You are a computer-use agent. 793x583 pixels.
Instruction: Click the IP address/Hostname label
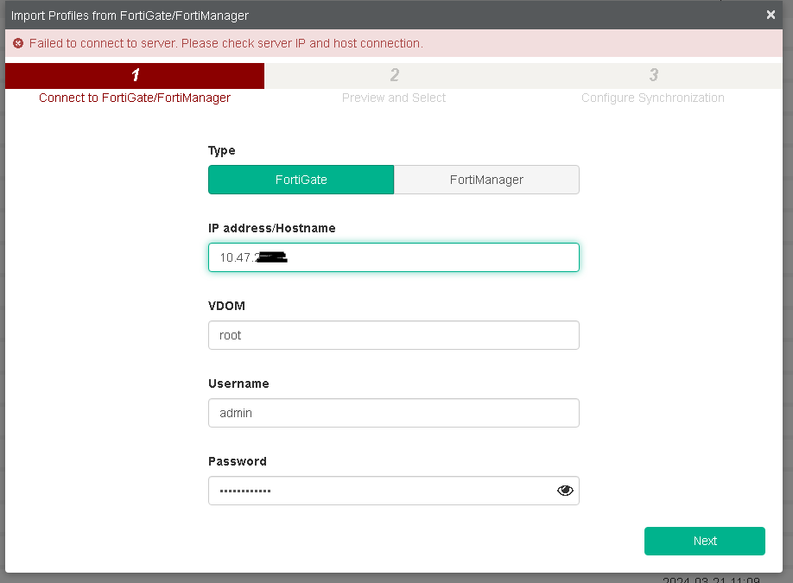272,228
